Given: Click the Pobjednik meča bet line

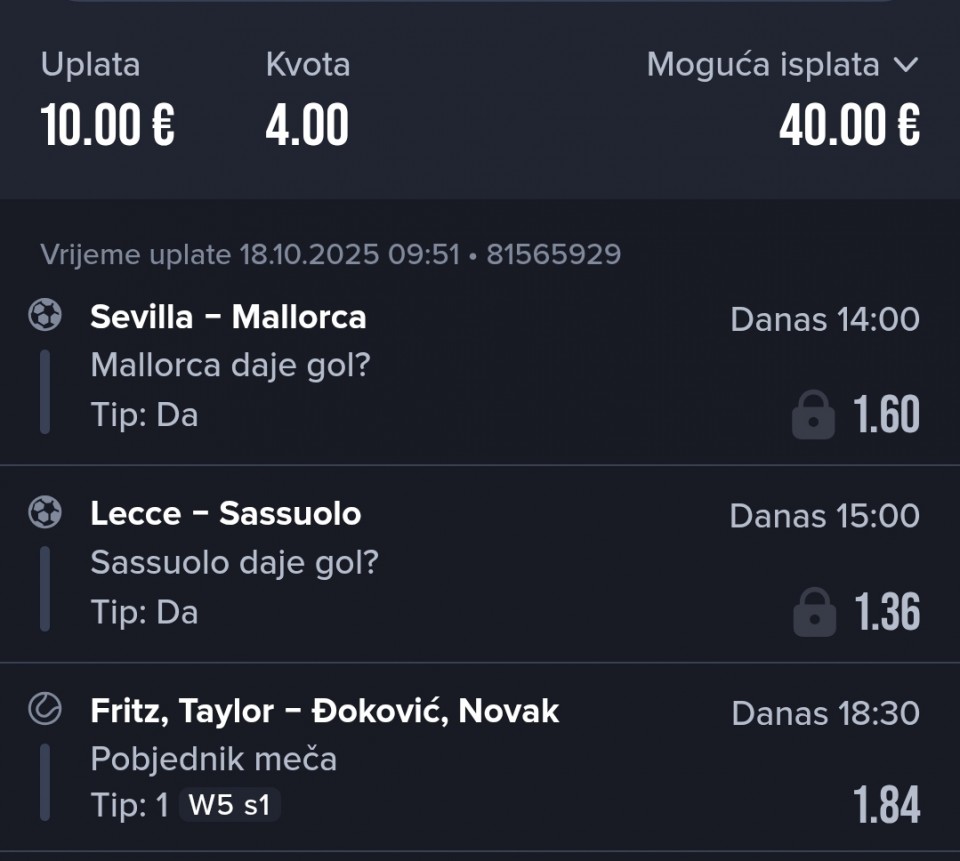Looking at the screenshot, I should [213, 760].
